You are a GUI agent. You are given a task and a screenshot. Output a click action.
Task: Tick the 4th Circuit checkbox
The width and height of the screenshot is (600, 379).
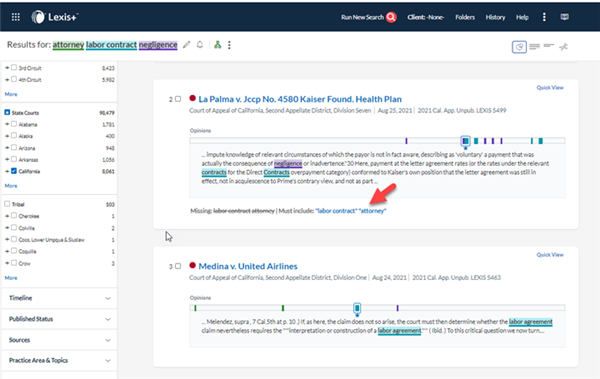[14, 79]
